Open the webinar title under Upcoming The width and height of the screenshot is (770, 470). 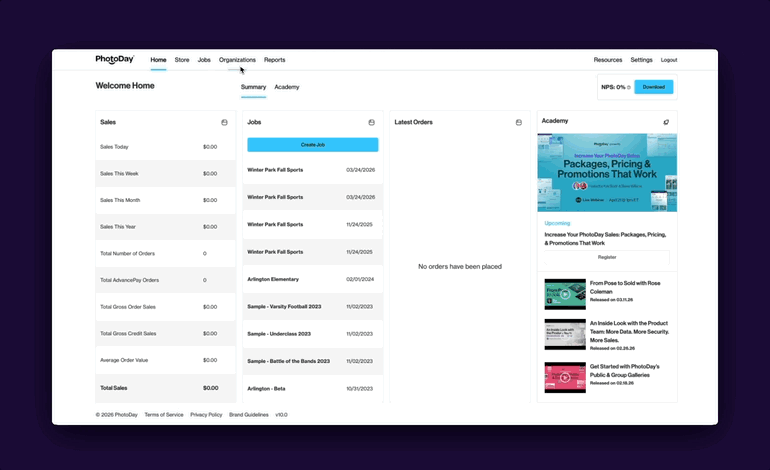pyautogui.click(x=605, y=239)
